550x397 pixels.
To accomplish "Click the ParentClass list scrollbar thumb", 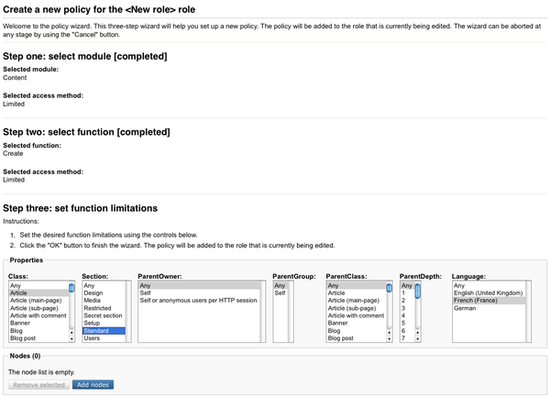I will click(x=389, y=288).
